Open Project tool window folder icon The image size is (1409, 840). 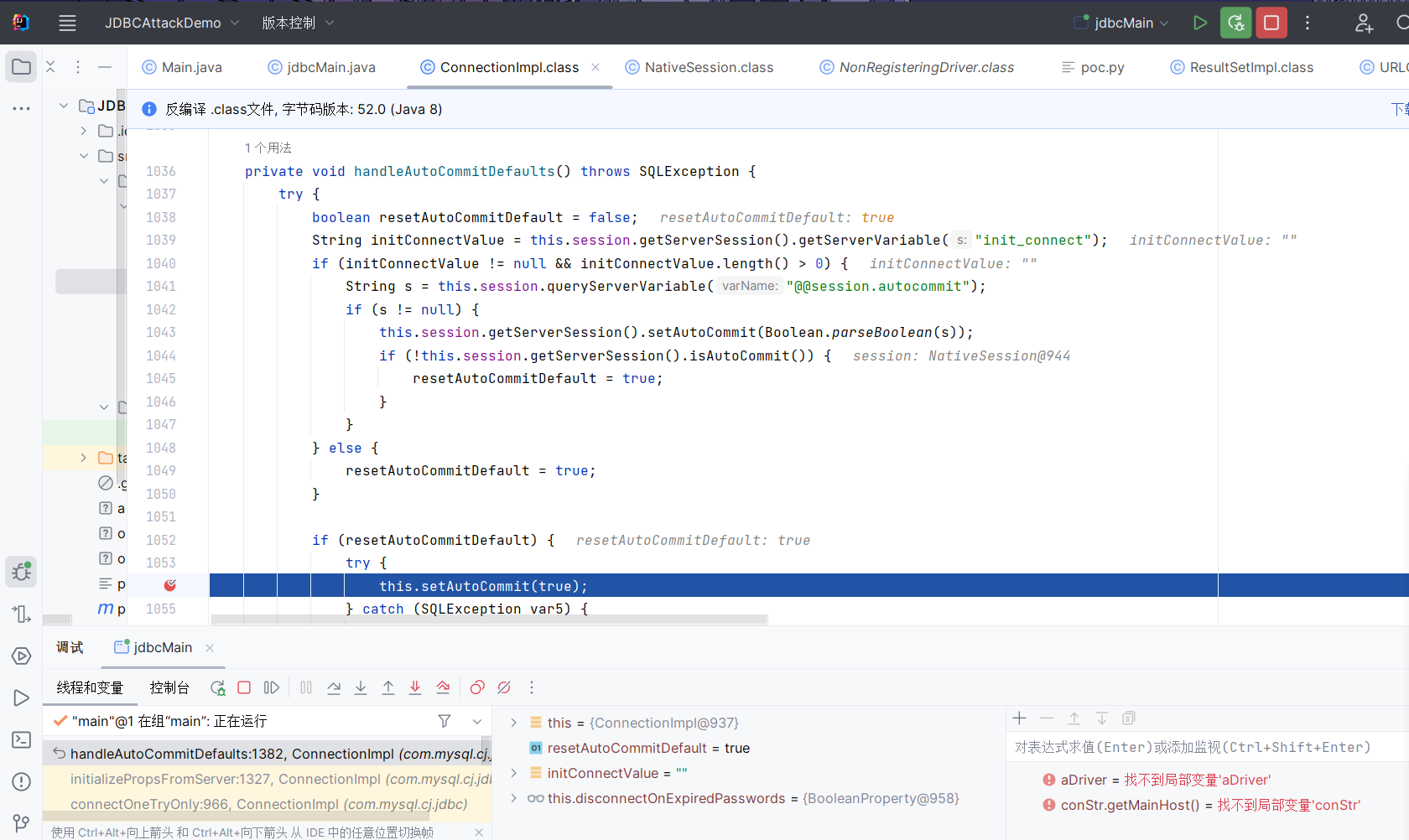click(22, 67)
